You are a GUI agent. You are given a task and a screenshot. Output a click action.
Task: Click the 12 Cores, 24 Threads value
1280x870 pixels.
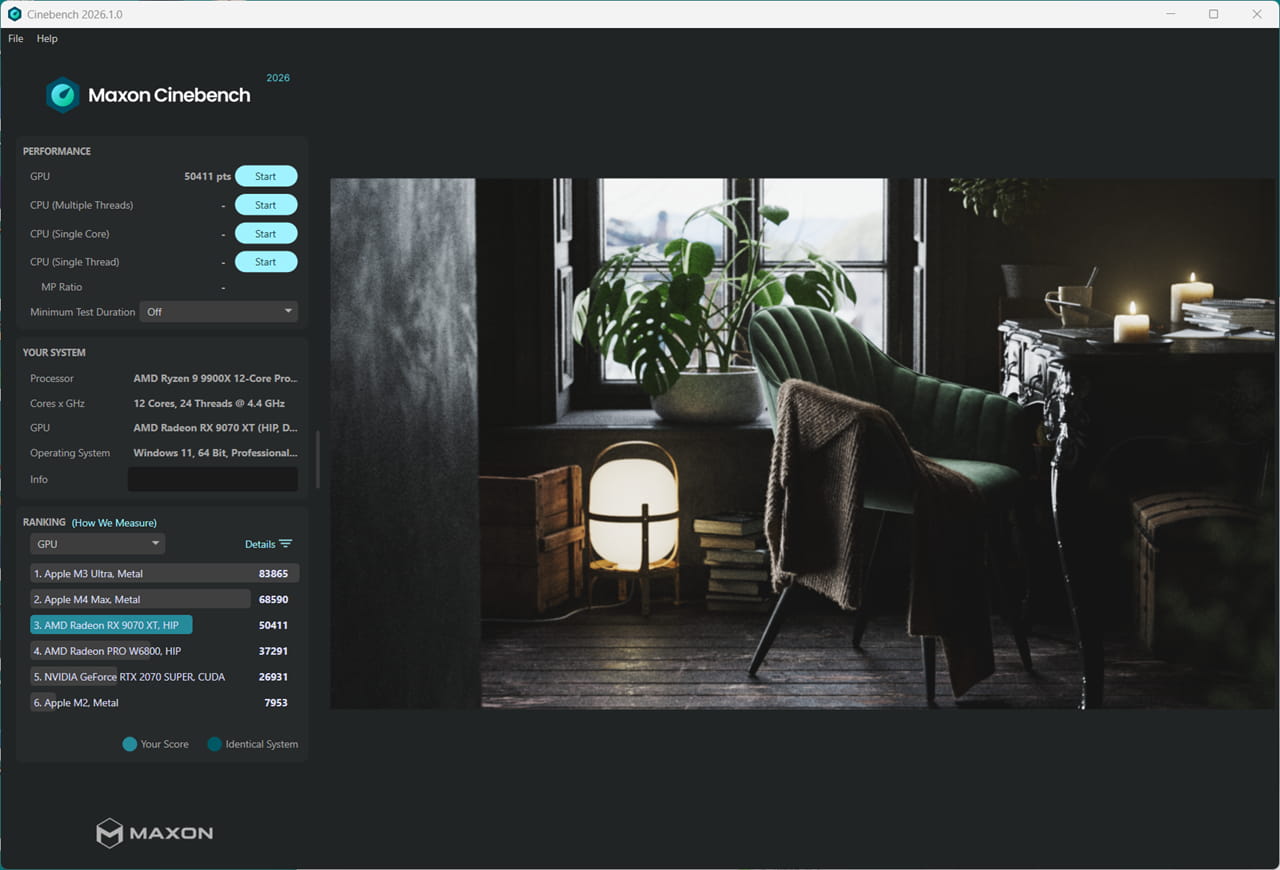tap(209, 403)
